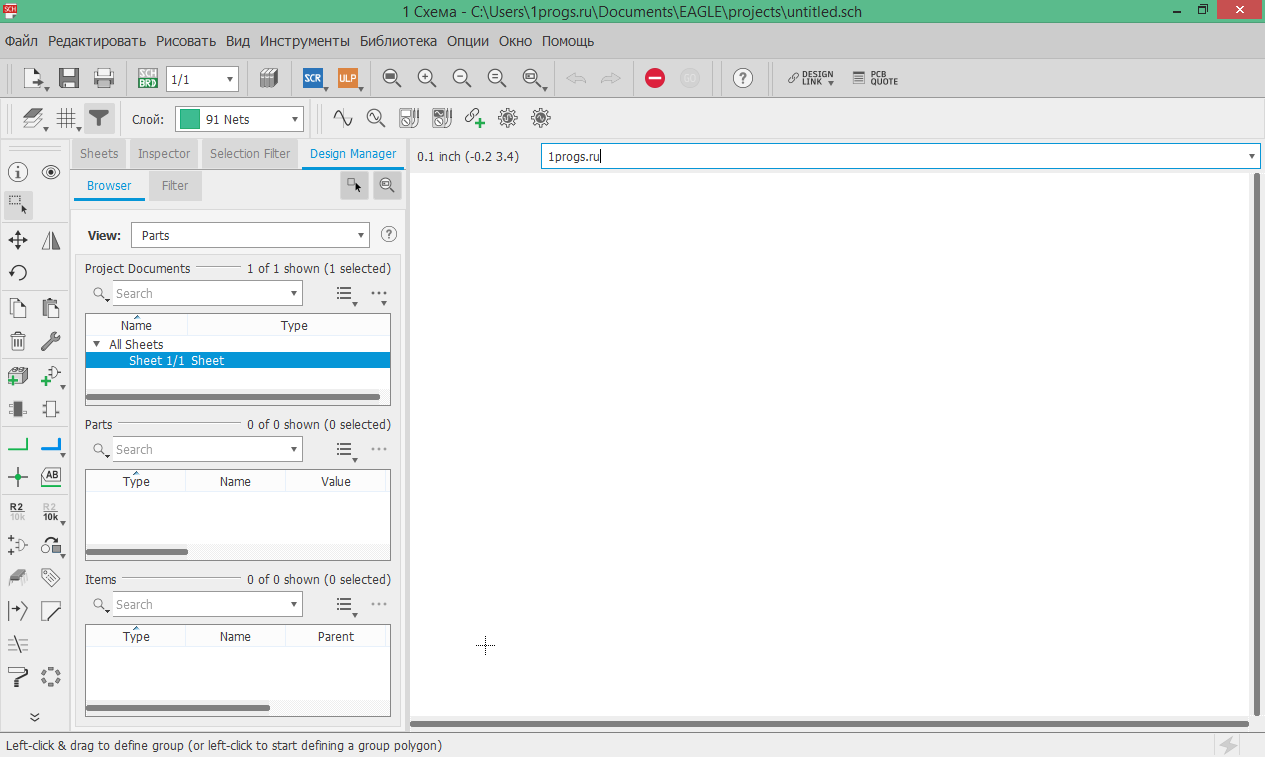Toggle the selection filter funnel button
This screenshot has width=1265, height=757.
tap(98, 119)
